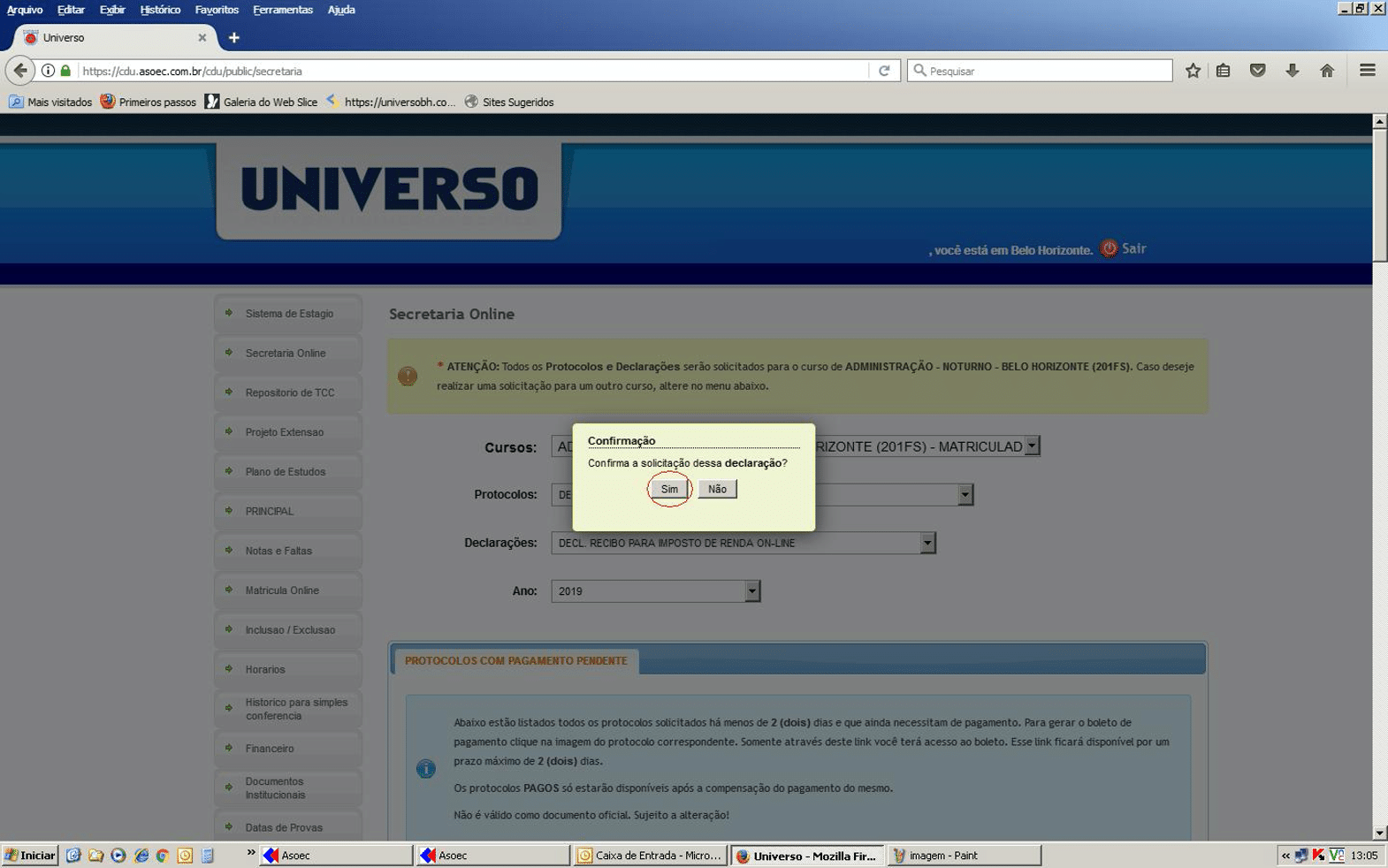This screenshot has height=868, width=1388.
Task: Go to the Firefox home page icon
Action: click(x=1326, y=71)
